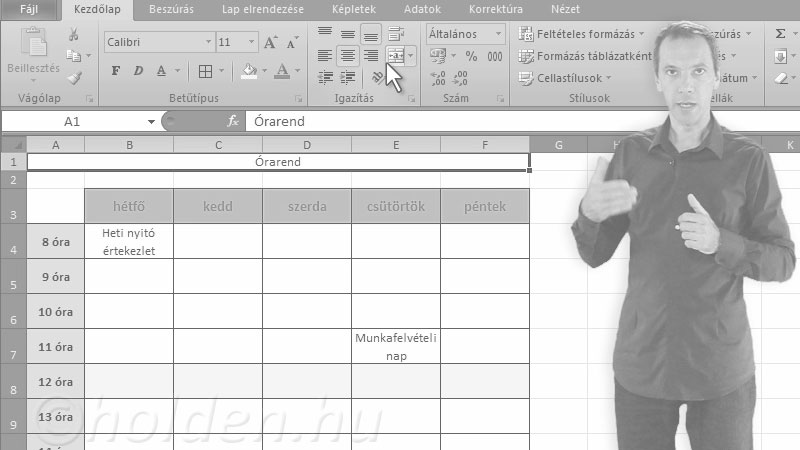This screenshot has width=800, height=450.
Task: Open Igazítás dialog launcher
Action: tap(411, 99)
